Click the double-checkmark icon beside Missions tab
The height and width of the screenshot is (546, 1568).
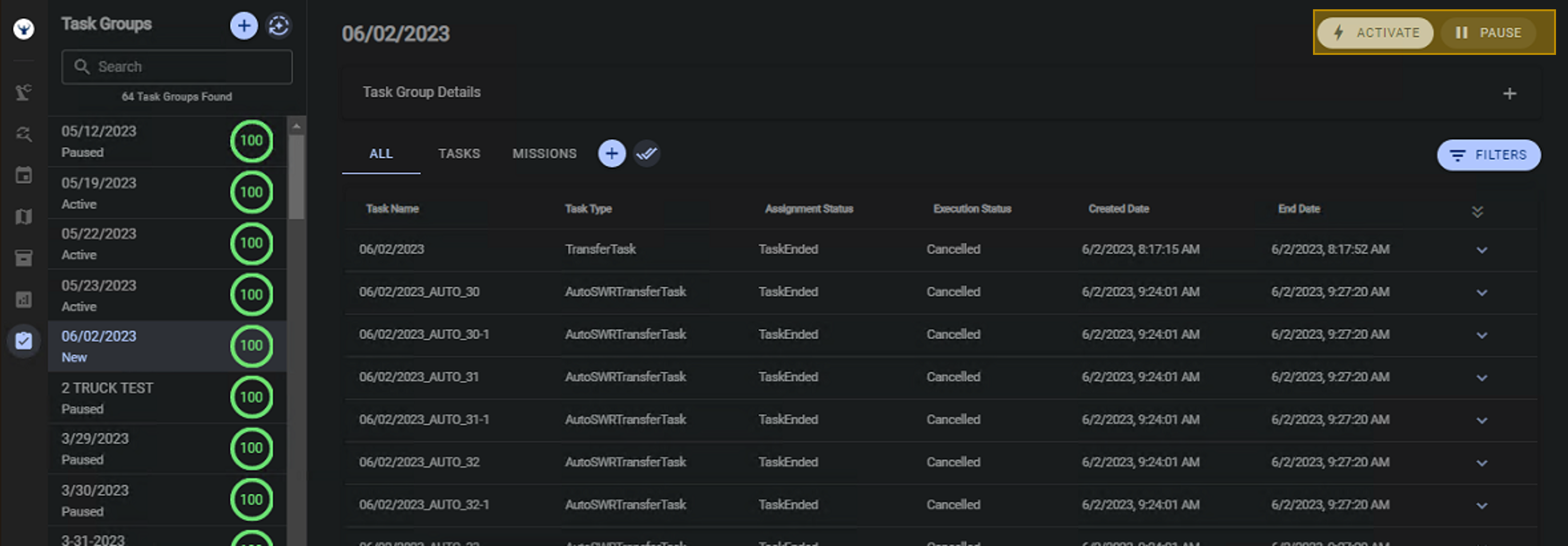[x=647, y=153]
